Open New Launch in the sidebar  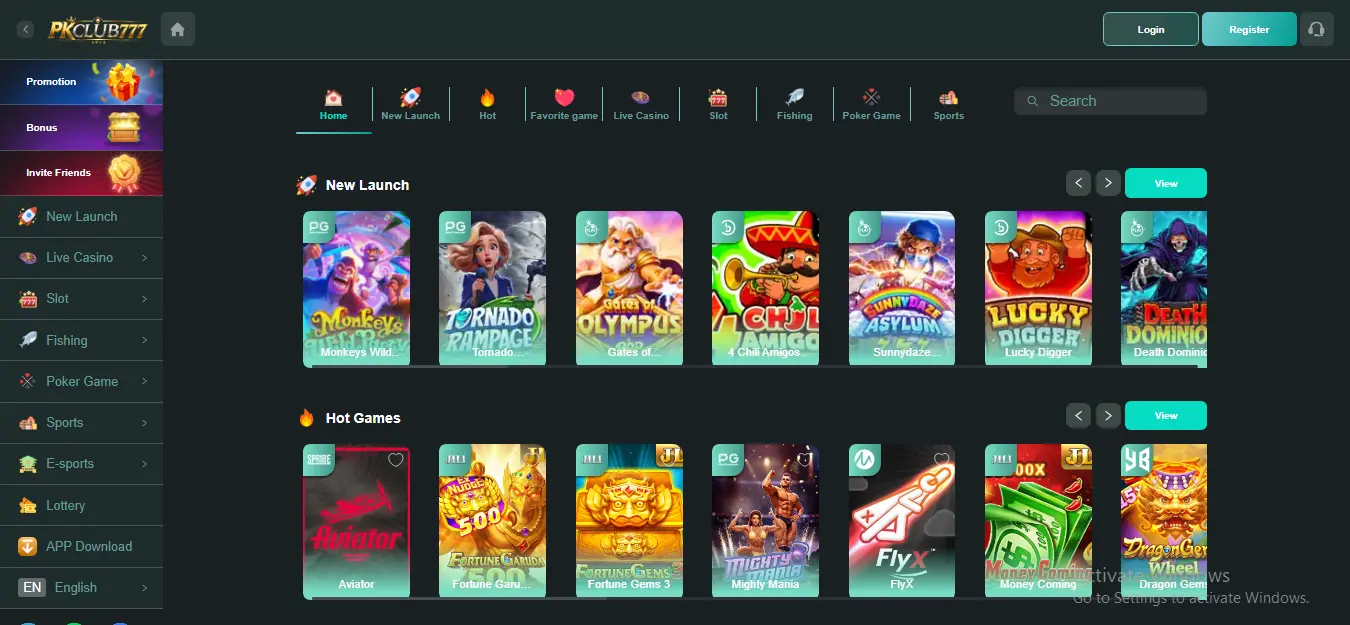[81, 216]
